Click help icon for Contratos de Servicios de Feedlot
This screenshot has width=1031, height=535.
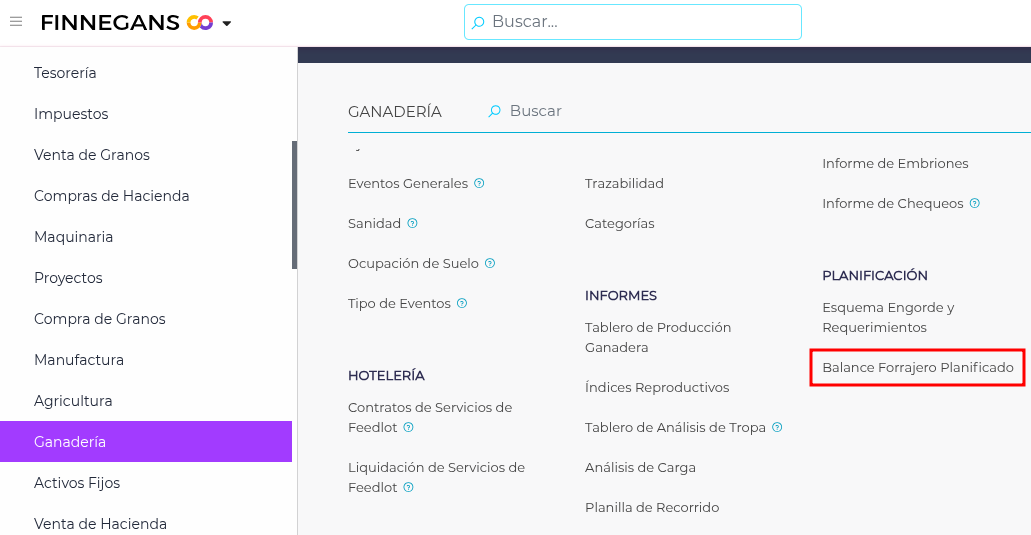[409, 427]
